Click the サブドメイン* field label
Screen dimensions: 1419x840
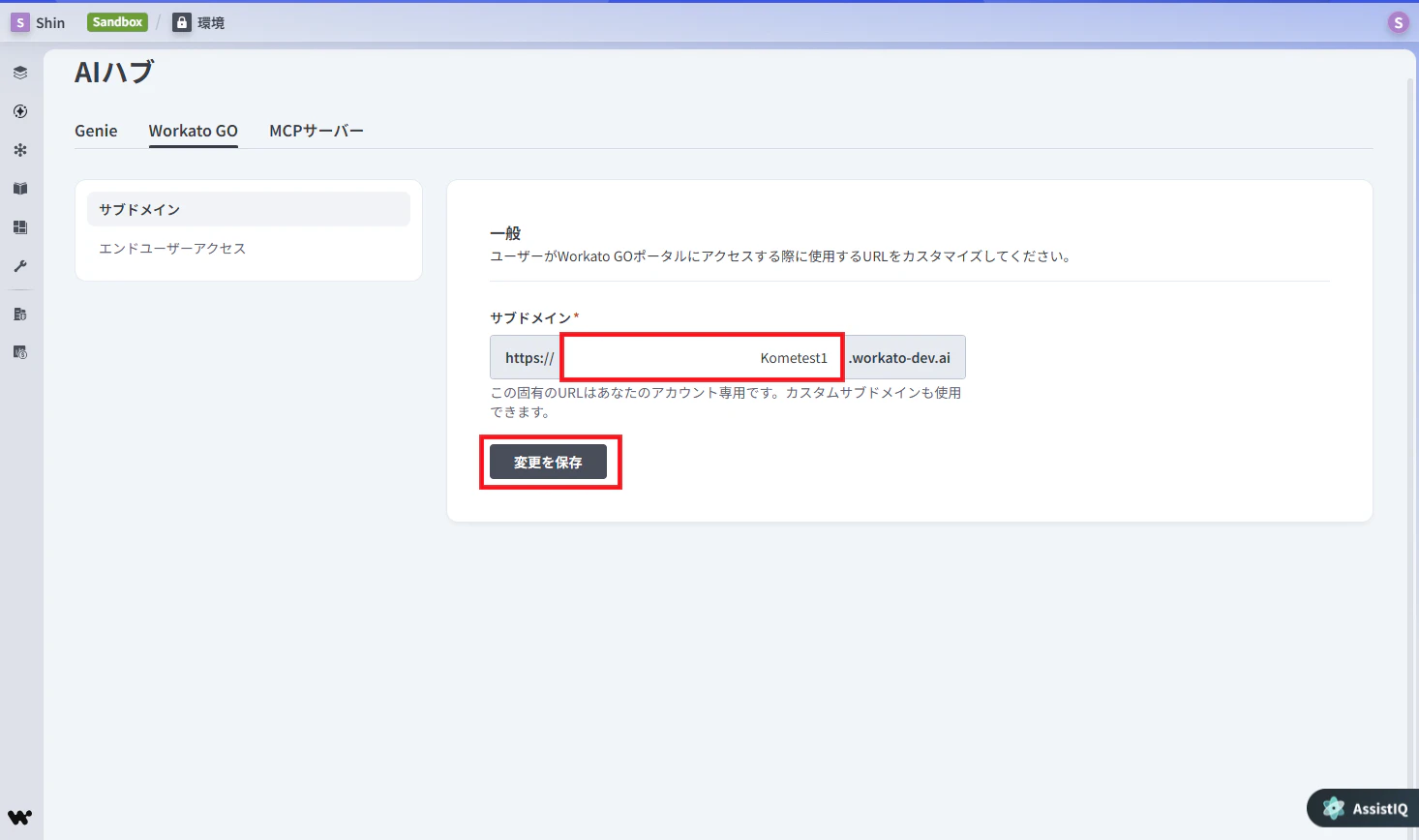534,317
